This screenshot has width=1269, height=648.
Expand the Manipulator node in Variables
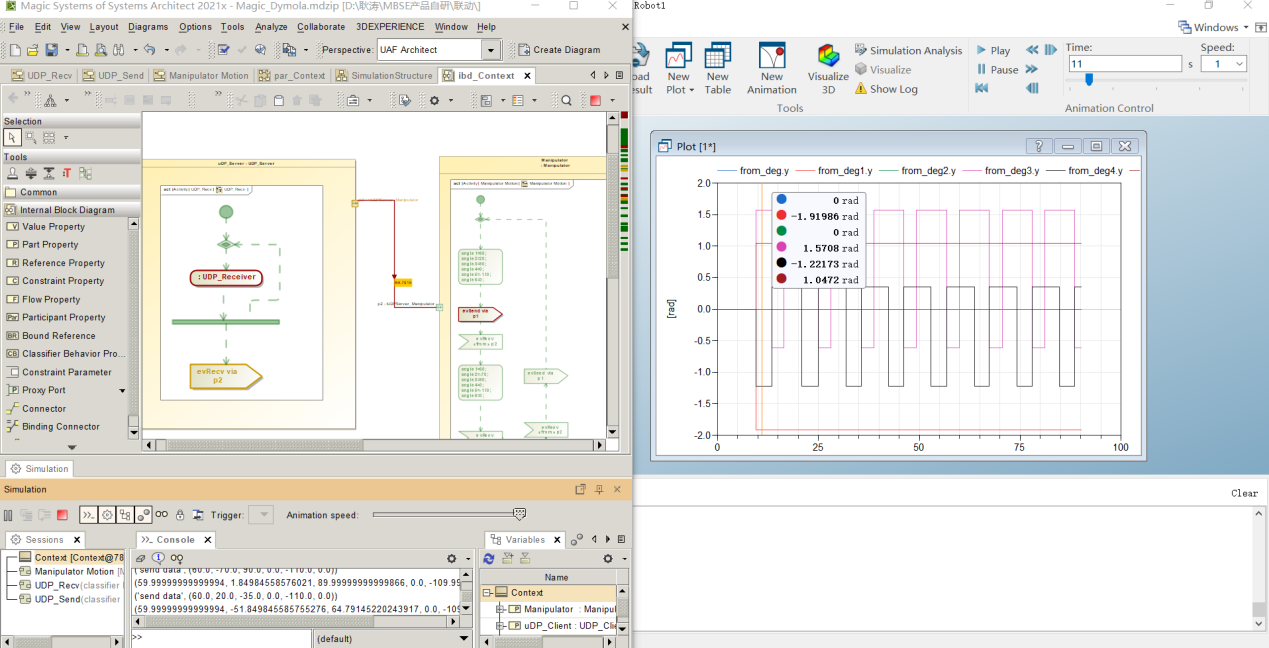(x=501, y=609)
